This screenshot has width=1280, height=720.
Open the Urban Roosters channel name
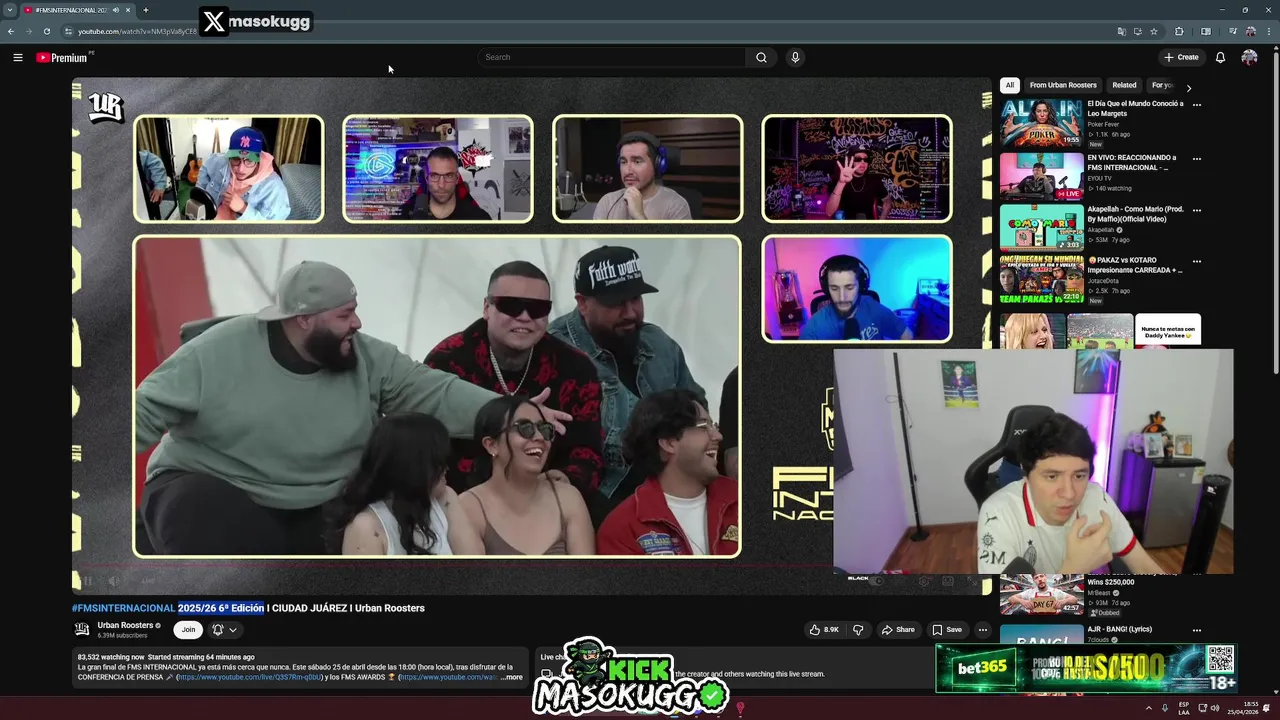click(125, 625)
